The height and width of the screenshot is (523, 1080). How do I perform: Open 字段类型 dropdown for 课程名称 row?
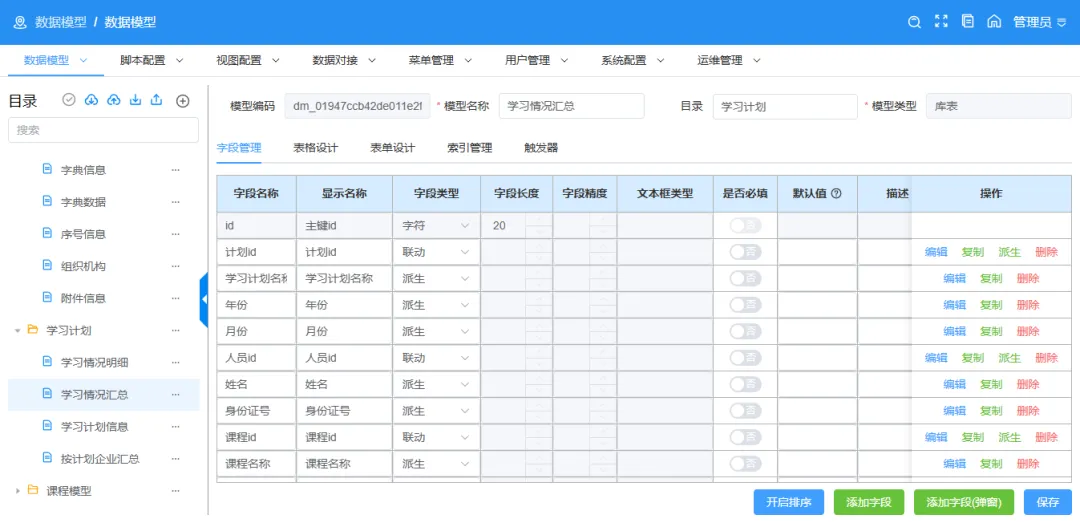[436, 464]
